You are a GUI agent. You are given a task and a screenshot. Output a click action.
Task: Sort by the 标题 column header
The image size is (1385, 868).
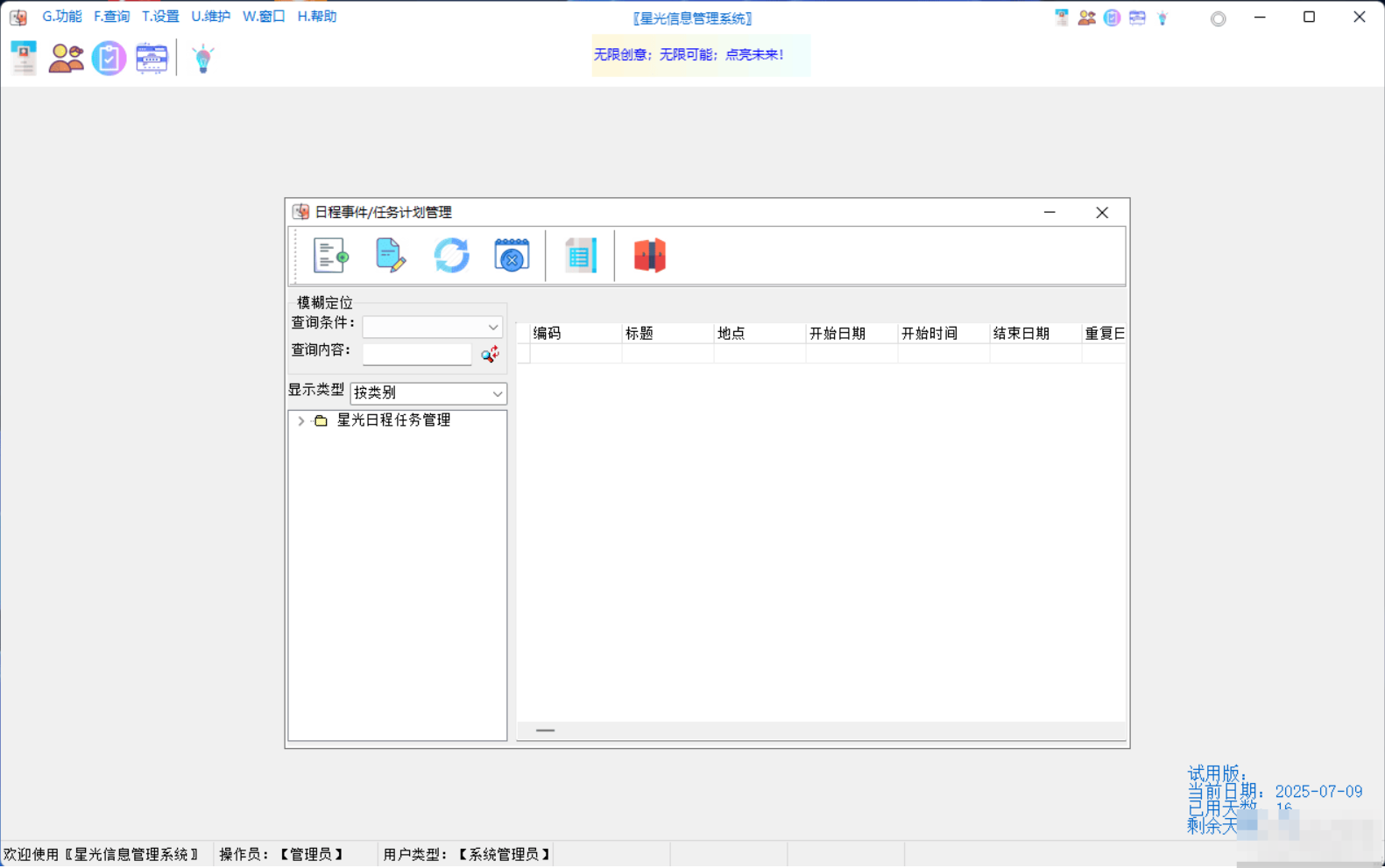tap(668, 334)
